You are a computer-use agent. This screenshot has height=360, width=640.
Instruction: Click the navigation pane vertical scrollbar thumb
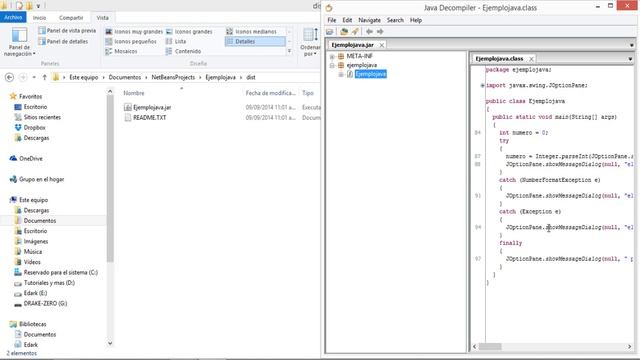(110, 178)
